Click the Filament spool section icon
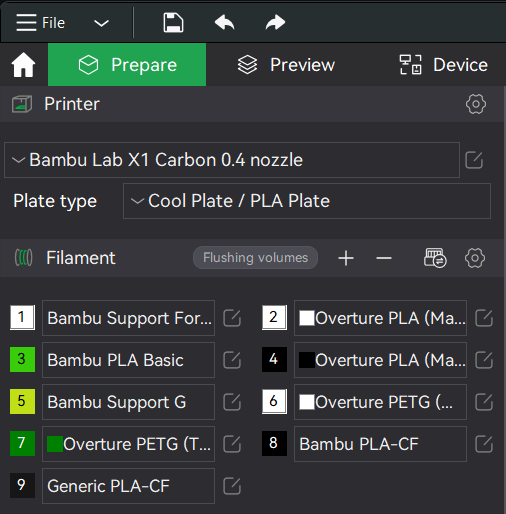Viewport: 506px width, 514px height. [24, 258]
